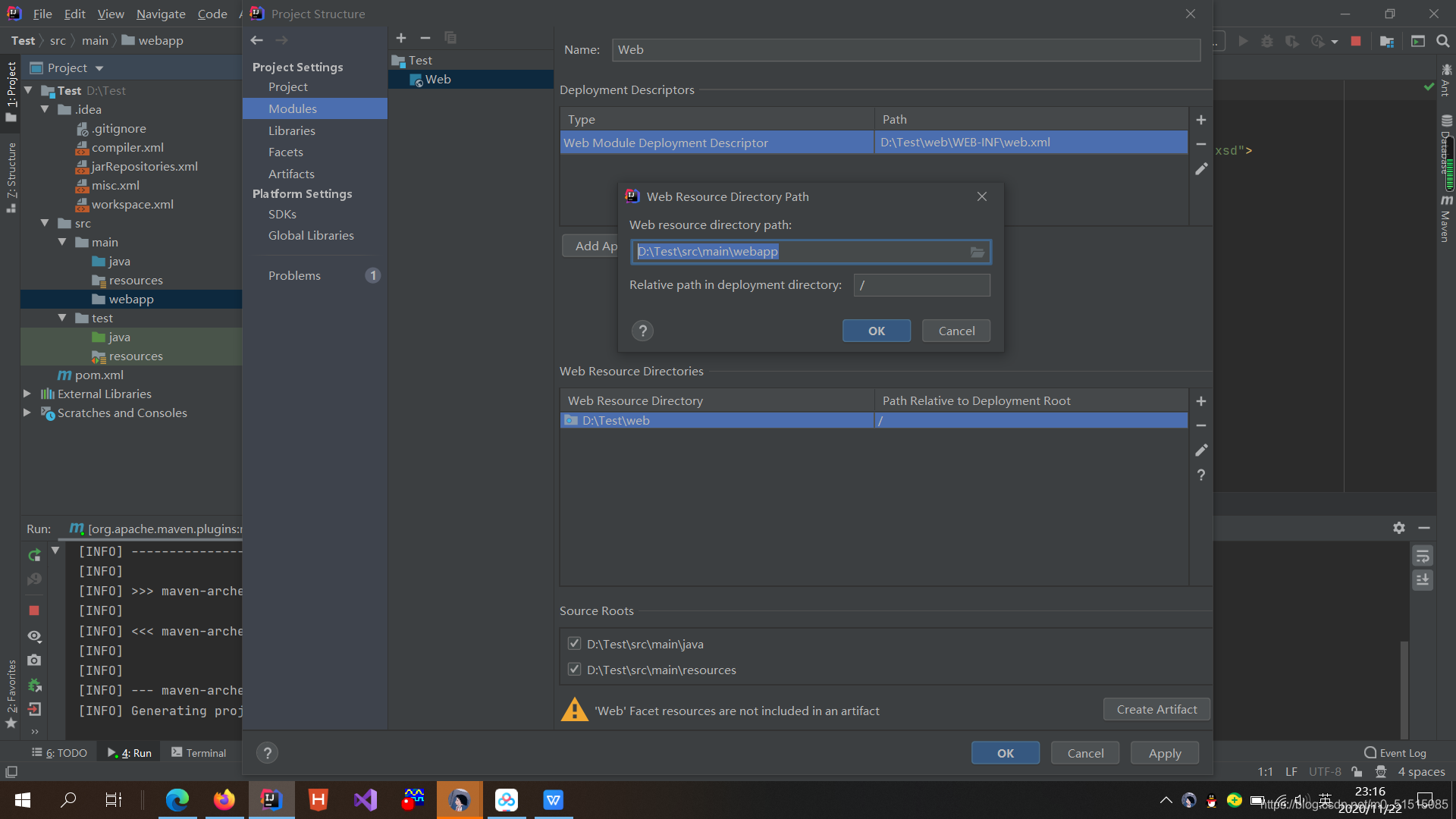1456x819 pixels.
Task: Open the Project view dropdown
Action: (99, 68)
